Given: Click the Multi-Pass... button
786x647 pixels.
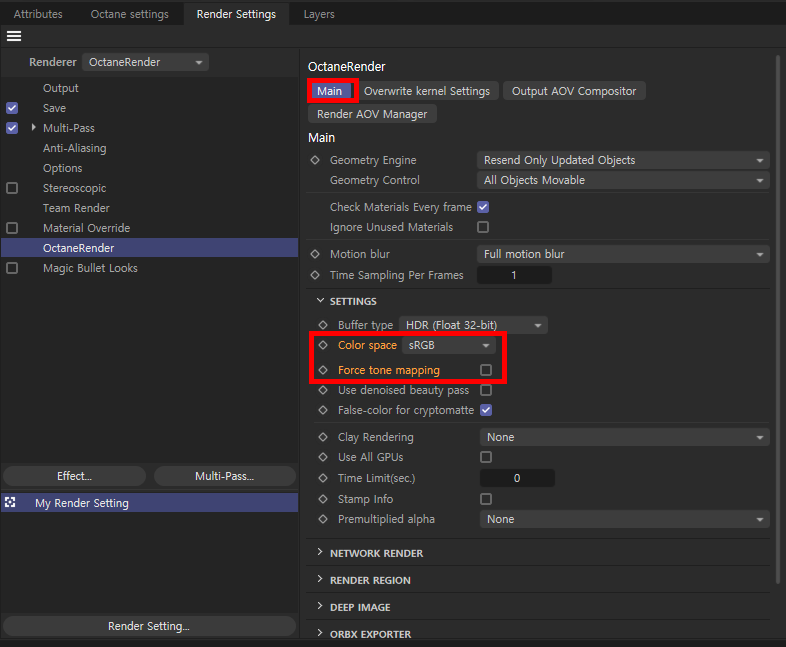Looking at the screenshot, I should pos(225,476).
